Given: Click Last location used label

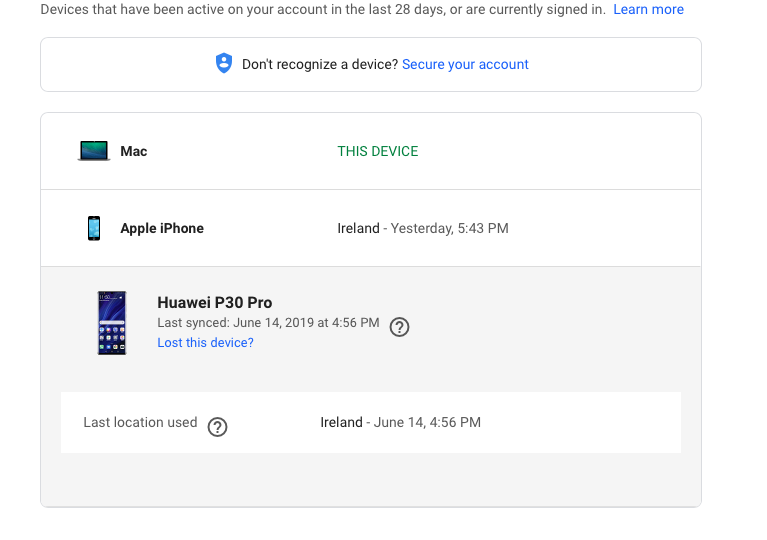Looking at the screenshot, I should click(140, 422).
